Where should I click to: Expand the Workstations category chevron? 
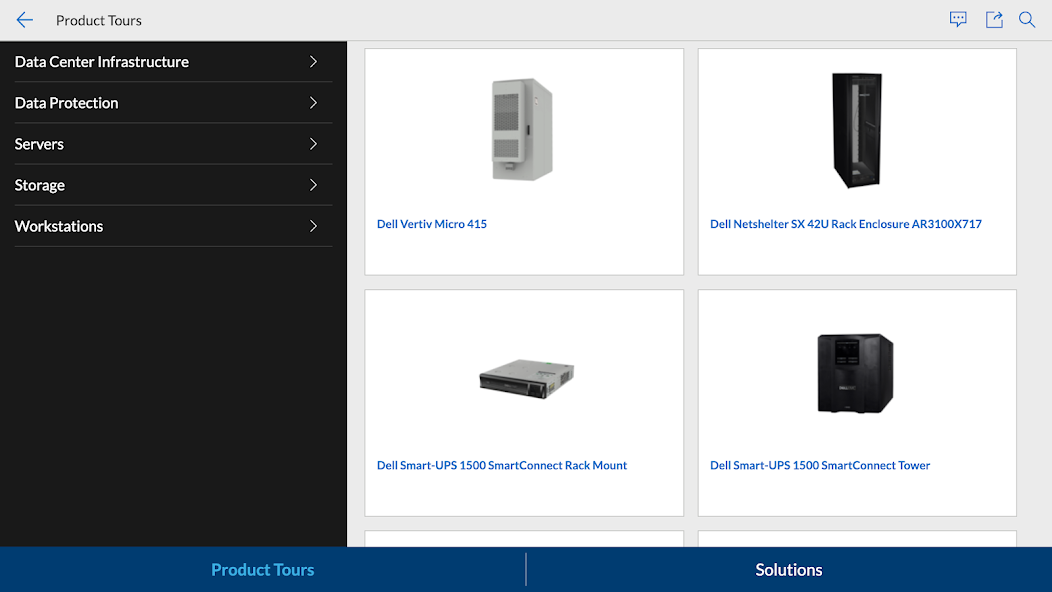pyautogui.click(x=313, y=226)
